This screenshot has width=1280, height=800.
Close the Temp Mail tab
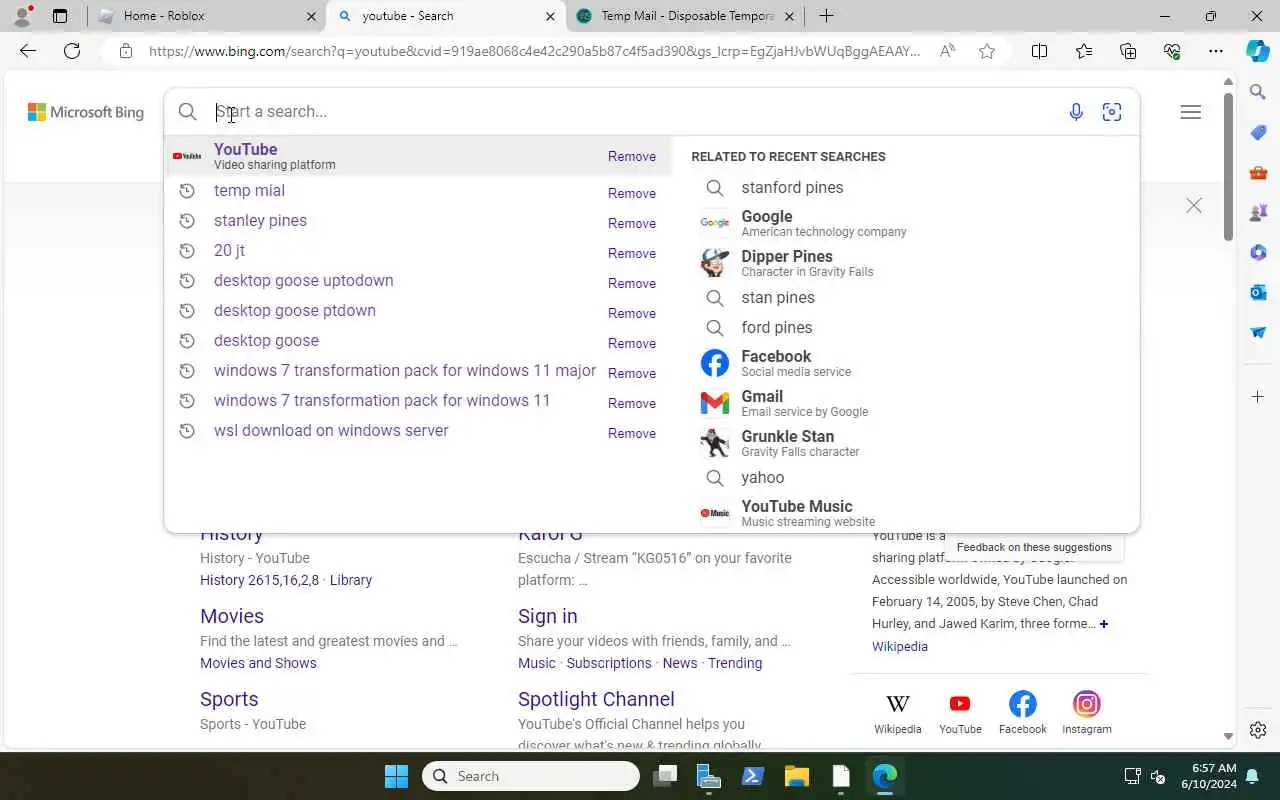point(789,16)
